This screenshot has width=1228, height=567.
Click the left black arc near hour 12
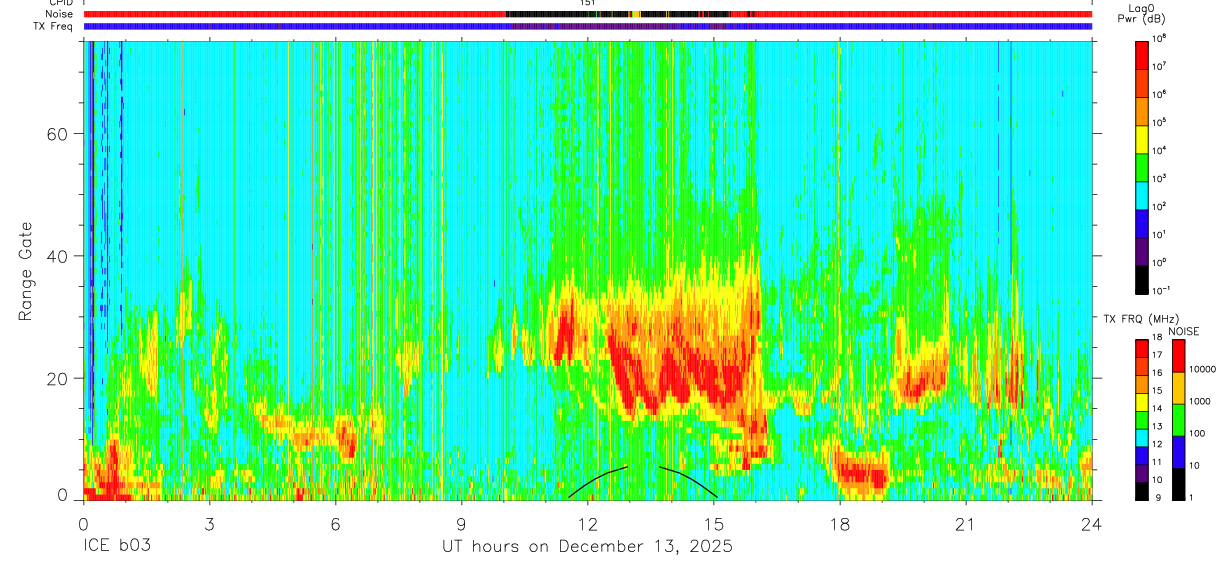click(598, 481)
